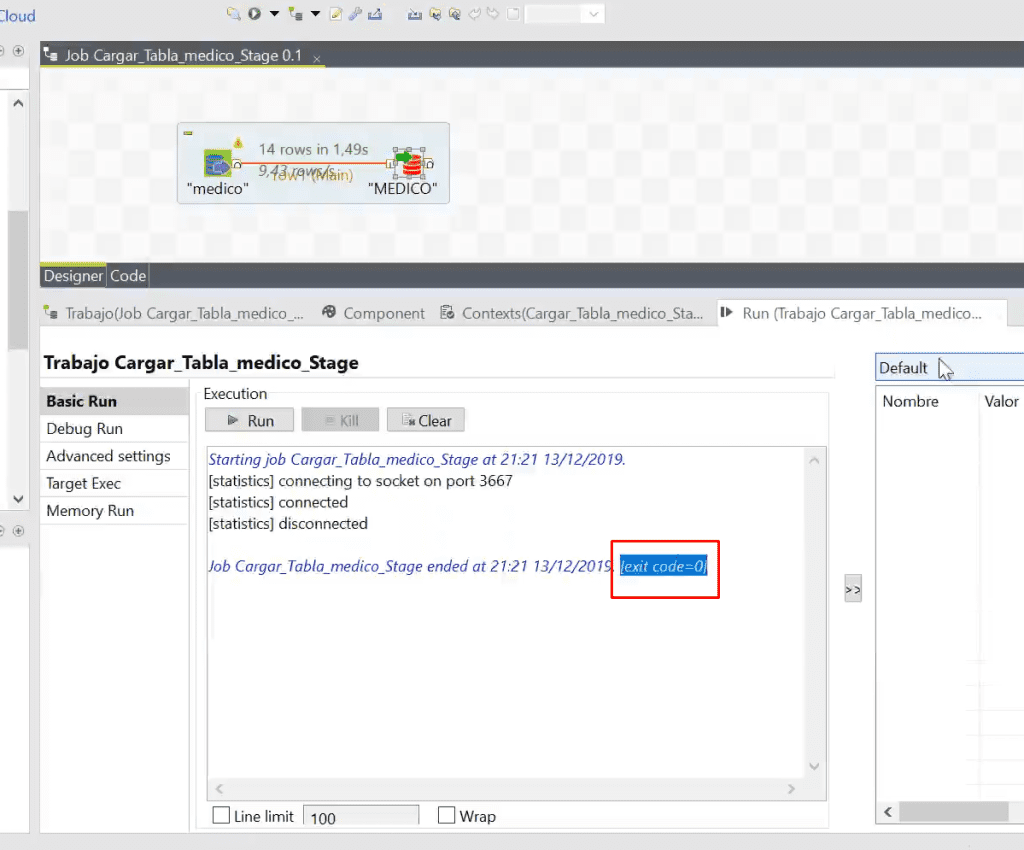Screen dimensions: 1024x850
Task: Click the console scroll-up arrow
Action: tap(814, 460)
